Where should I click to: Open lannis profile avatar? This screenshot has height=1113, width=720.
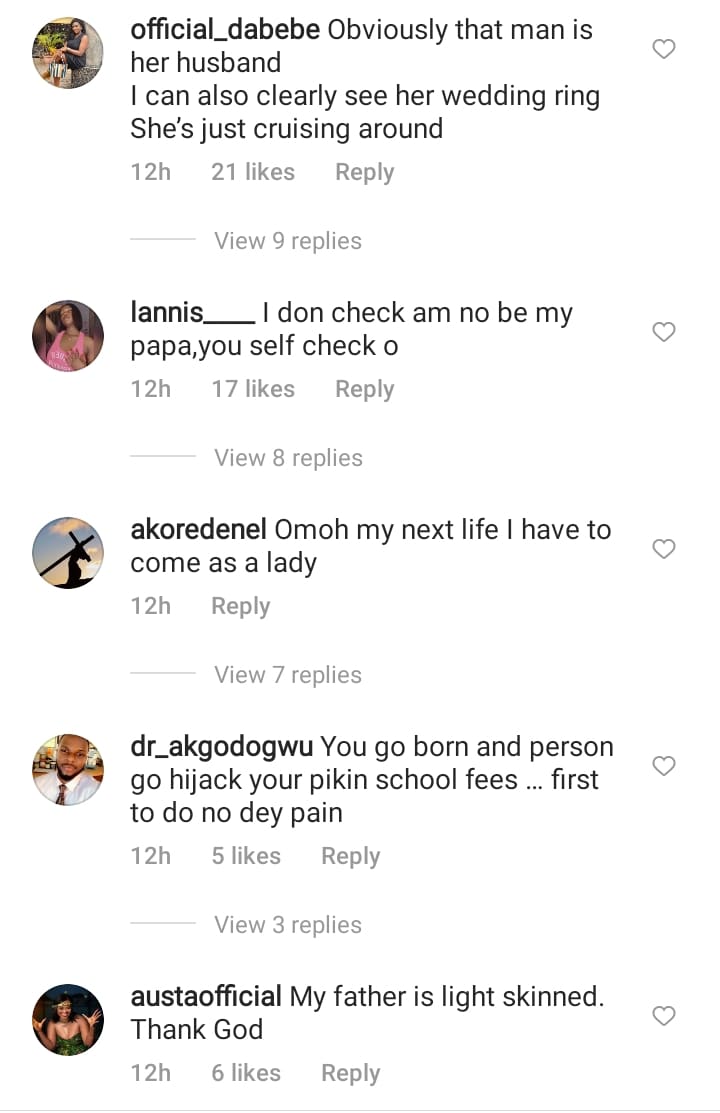tap(68, 336)
